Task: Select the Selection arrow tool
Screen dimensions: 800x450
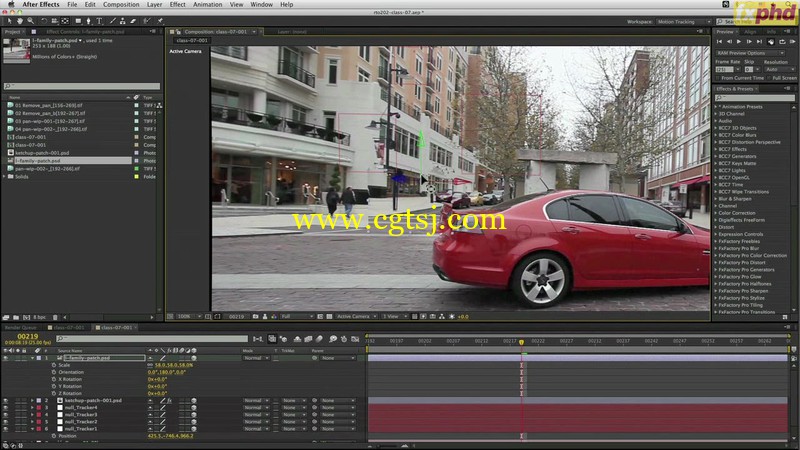Action: 9,21
